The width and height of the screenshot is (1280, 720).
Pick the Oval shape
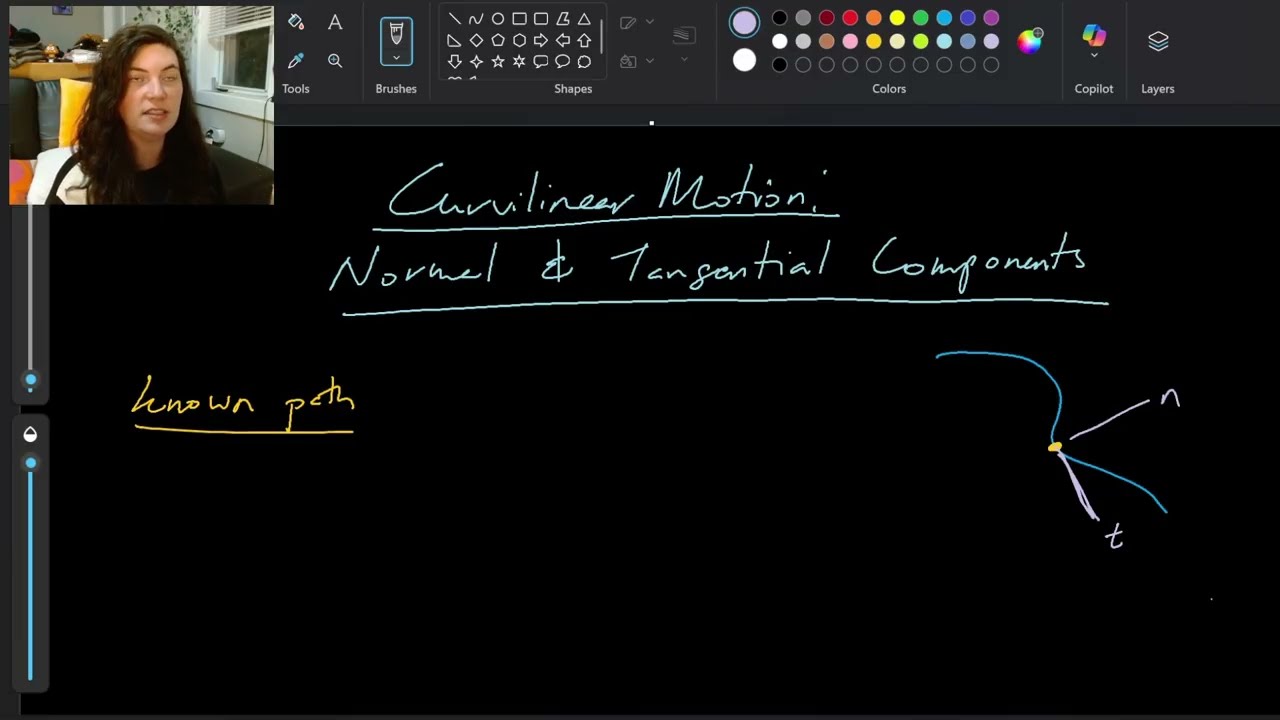coord(498,19)
